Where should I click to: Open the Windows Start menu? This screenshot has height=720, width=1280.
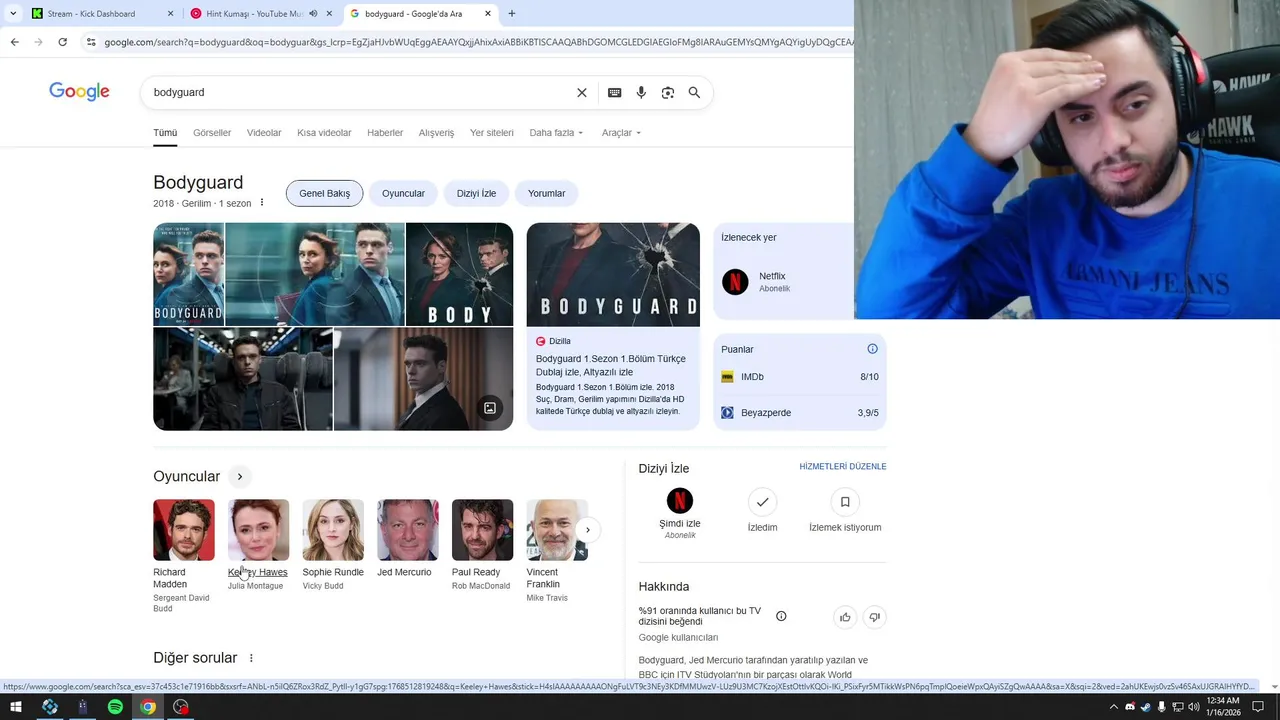click(16, 707)
